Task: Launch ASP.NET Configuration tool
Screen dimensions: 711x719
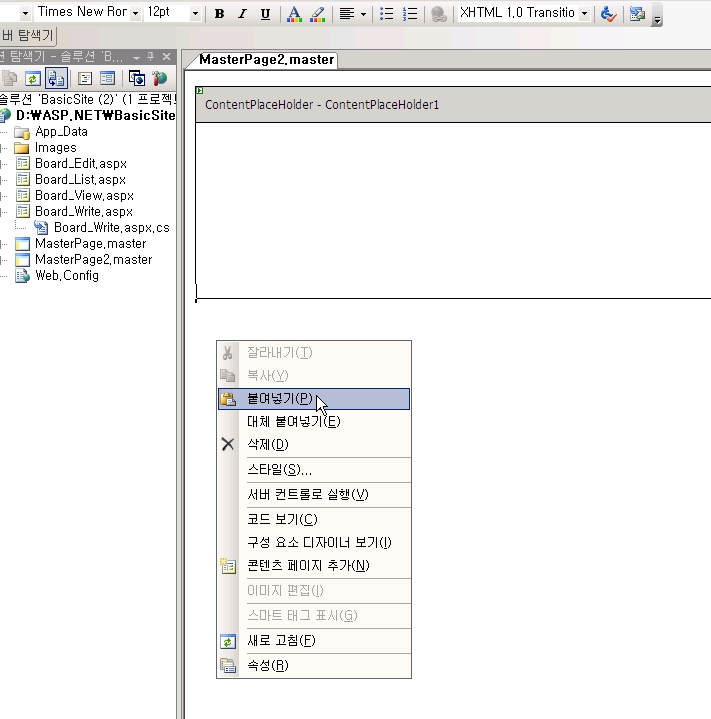Action: tap(160, 78)
